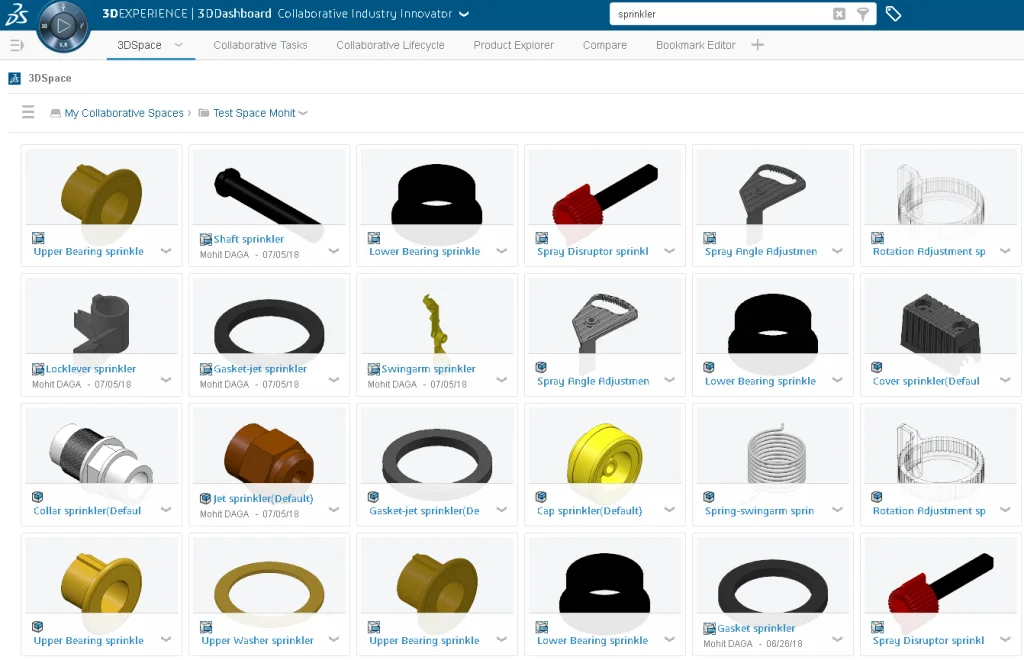Image resolution: width=1024 pixels, height=660 pixels.
Task: Click the Spray Disruptor sprinkler thumbnail
Action: (x=604, y=192)
